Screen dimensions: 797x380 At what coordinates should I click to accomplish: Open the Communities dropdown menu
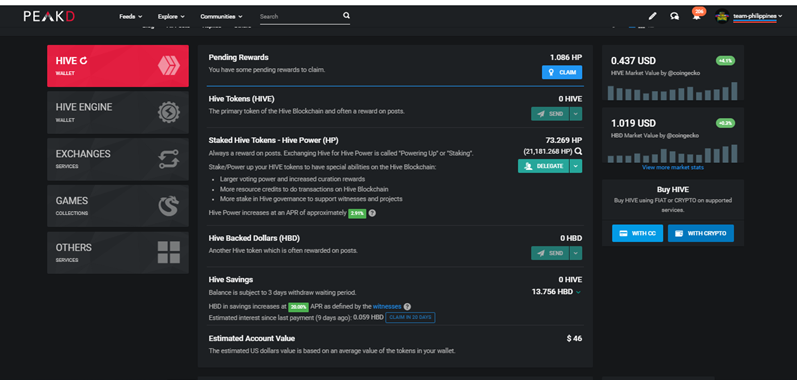click(x=221, y=16)
